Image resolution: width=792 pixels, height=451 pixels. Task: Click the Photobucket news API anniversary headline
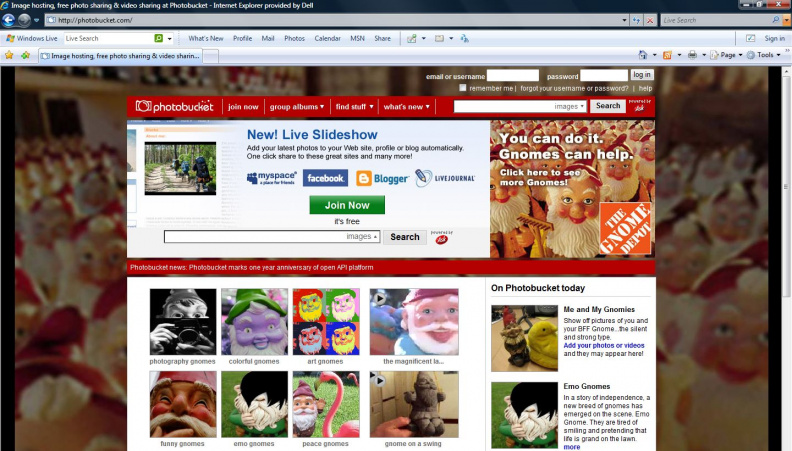pyautogui.click(x=252, y=268)
